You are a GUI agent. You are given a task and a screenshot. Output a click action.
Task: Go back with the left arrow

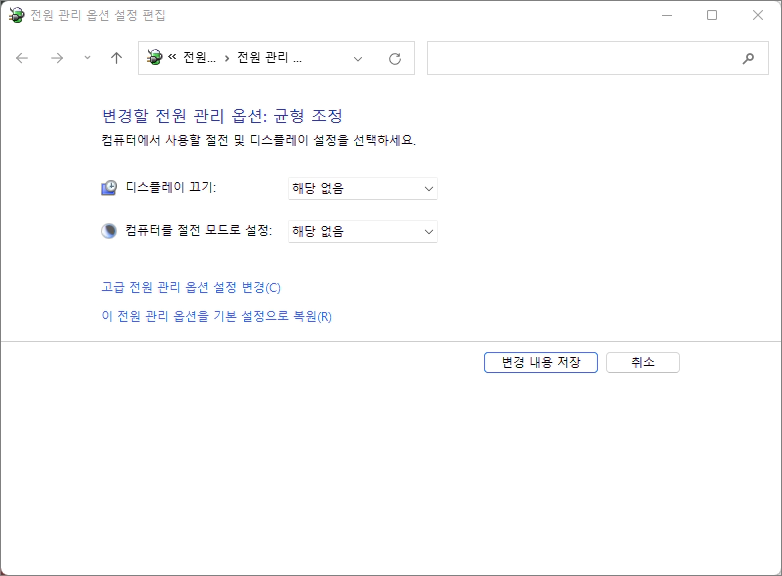pyautogui.click(x=22, y=58)
